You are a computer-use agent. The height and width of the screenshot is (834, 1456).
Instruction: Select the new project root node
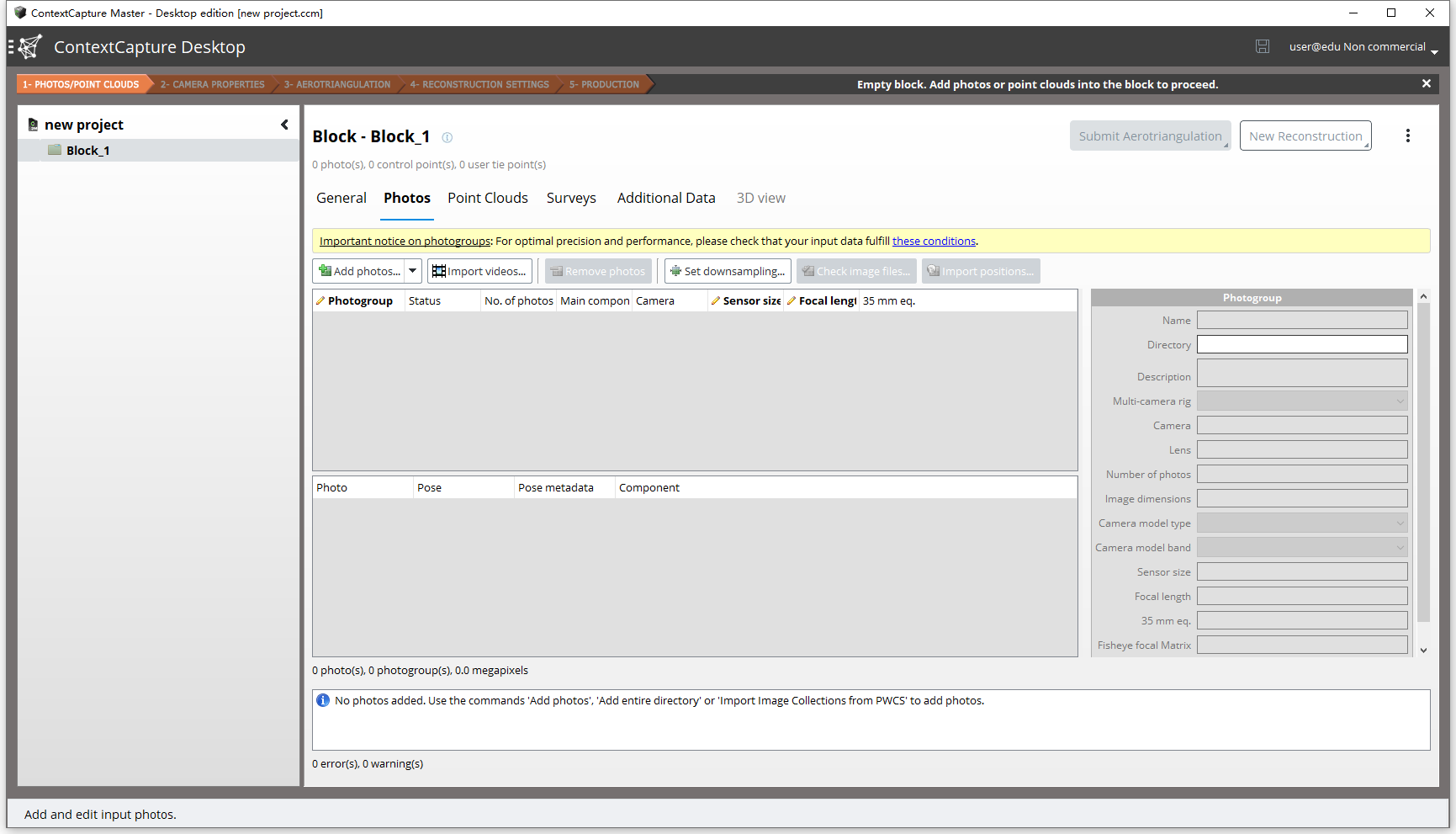tap(83, 125)
